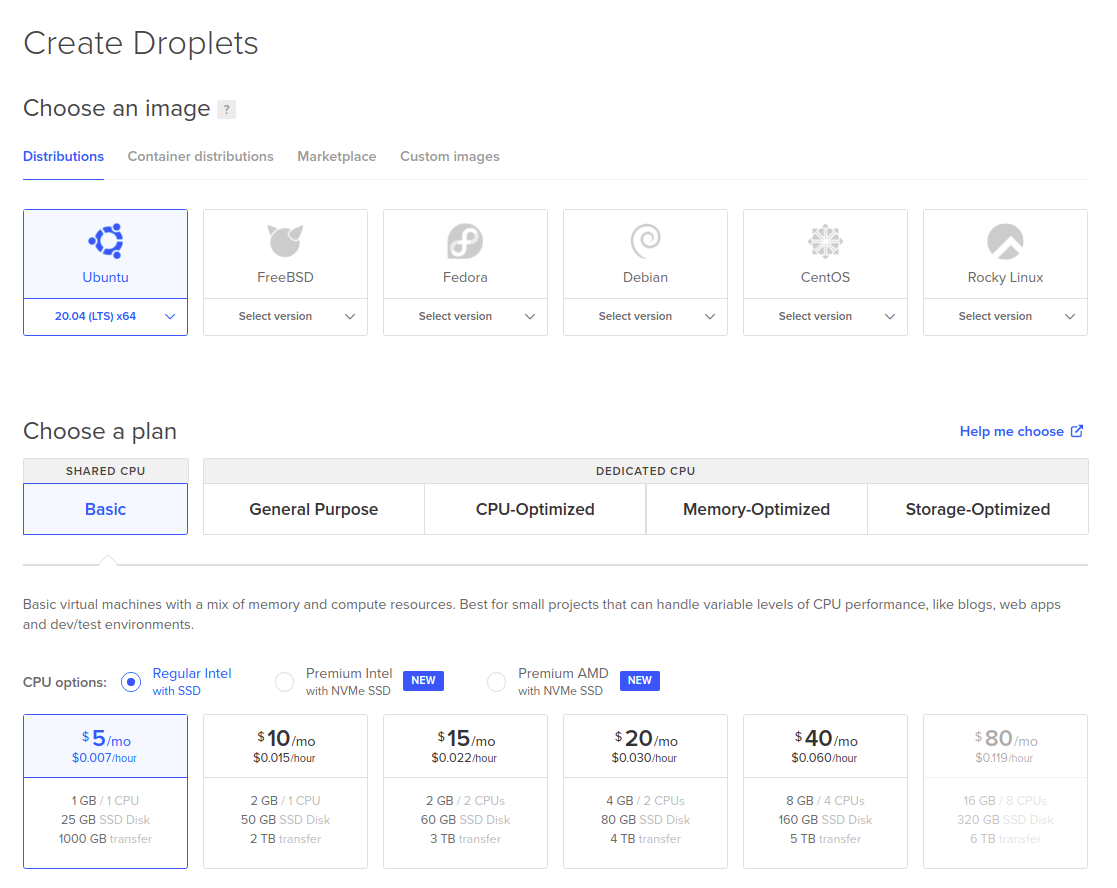Choose the CentOS logo icon

pos(825,241)
